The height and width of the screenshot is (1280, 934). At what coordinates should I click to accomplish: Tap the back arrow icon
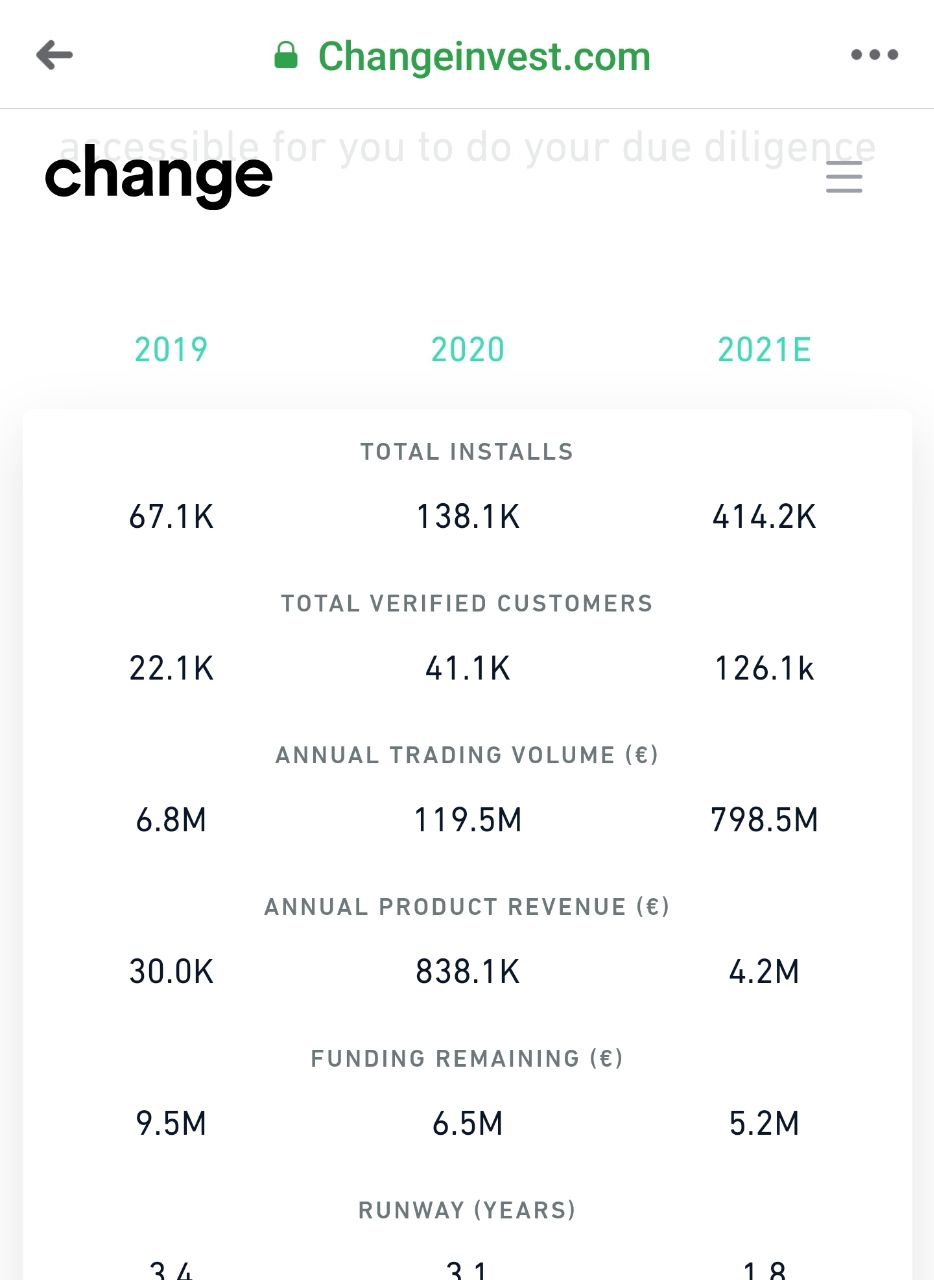[x=55, y=55]
